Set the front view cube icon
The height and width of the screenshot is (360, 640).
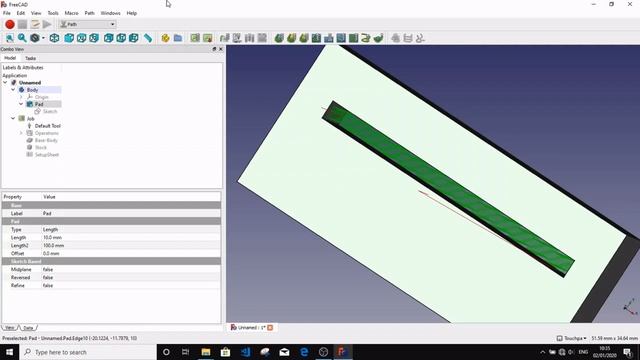pyautogui.click(x=69, y=38)
